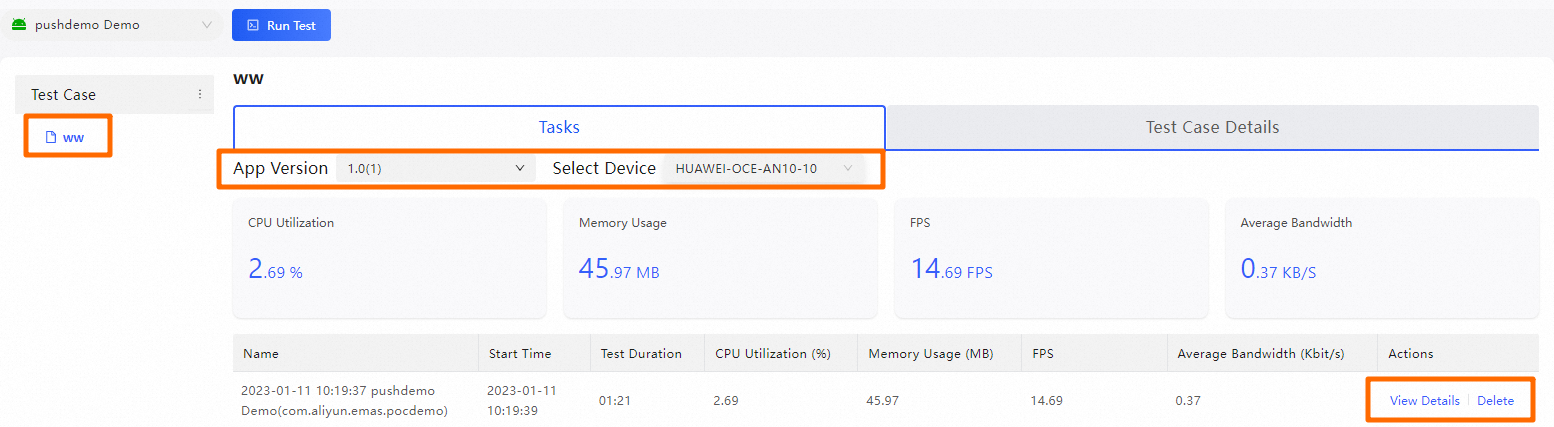Click the pushdemo Demo task name cell
The height and width of the screenshot is (427, 1554).
[345, 400]
